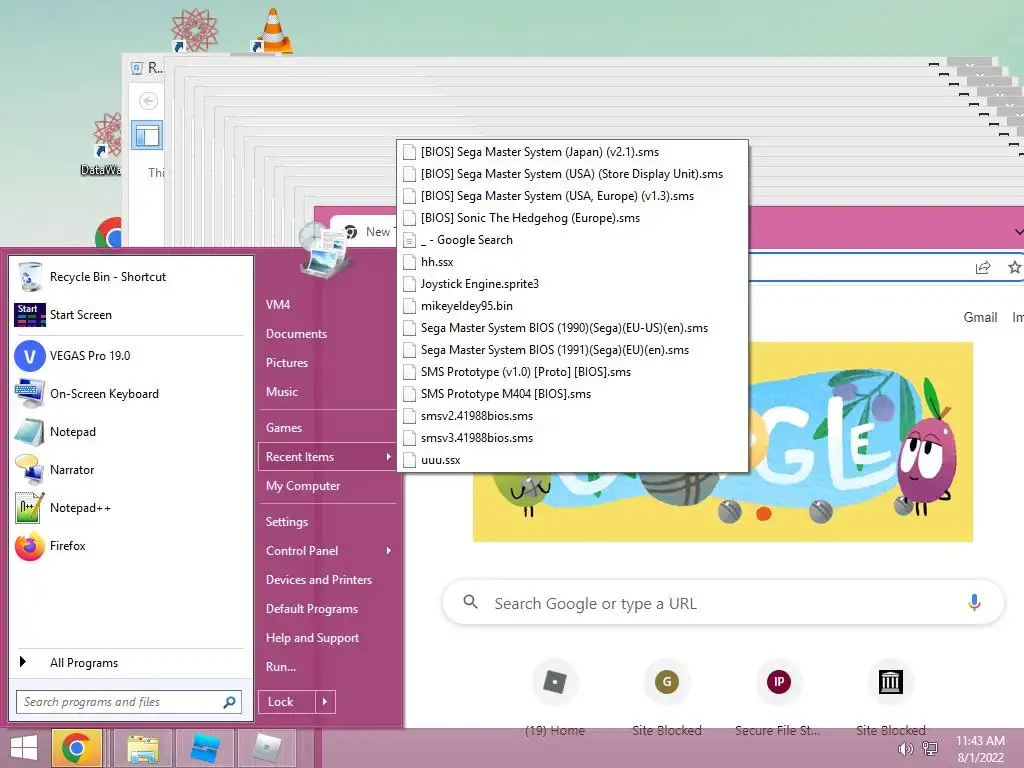Open Chrome from the taskbar
This screenshot has width=1024, height=768.
[77, 748]
